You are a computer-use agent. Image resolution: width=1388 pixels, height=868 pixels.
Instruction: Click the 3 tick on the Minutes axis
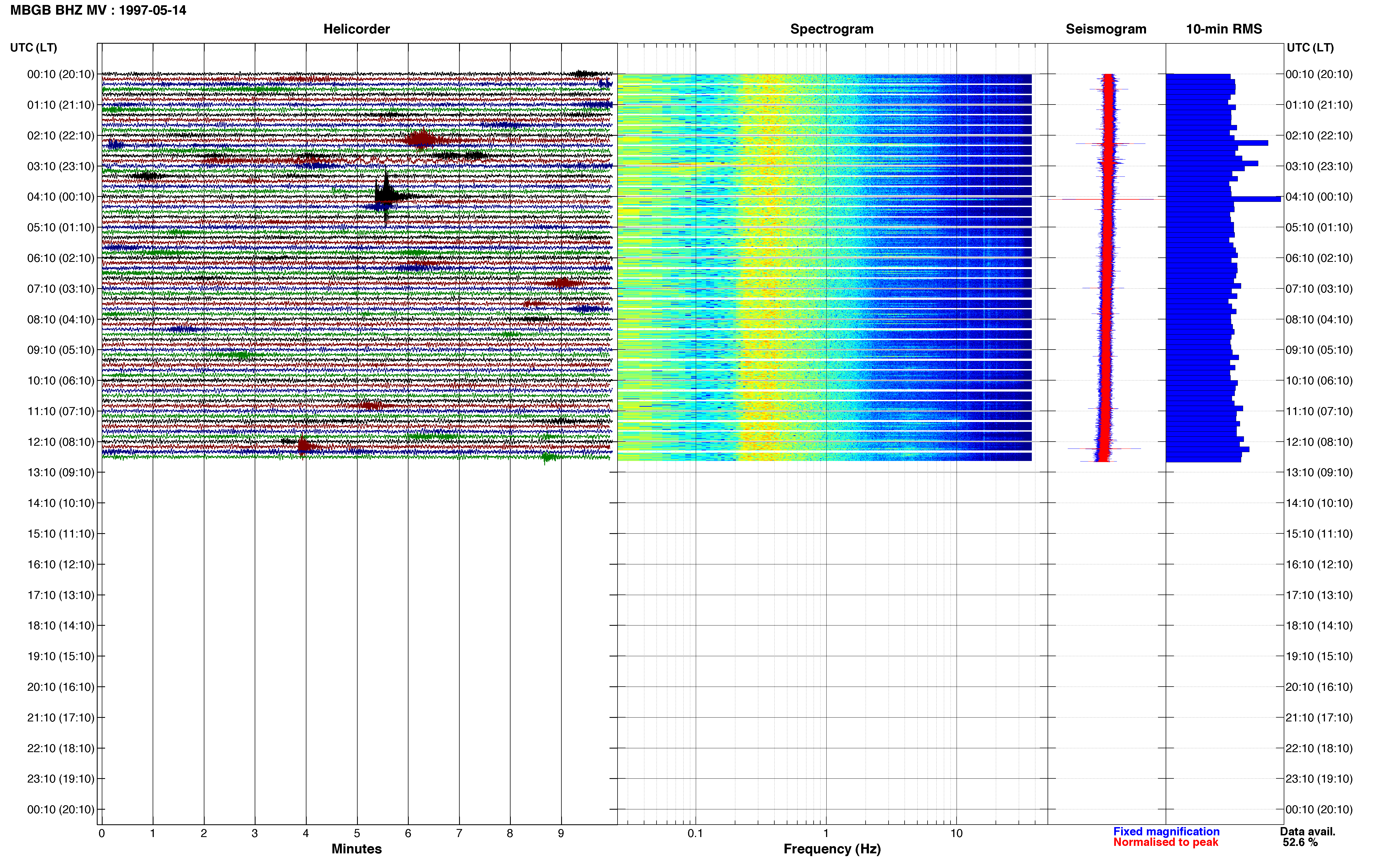[x=255, y=833]
